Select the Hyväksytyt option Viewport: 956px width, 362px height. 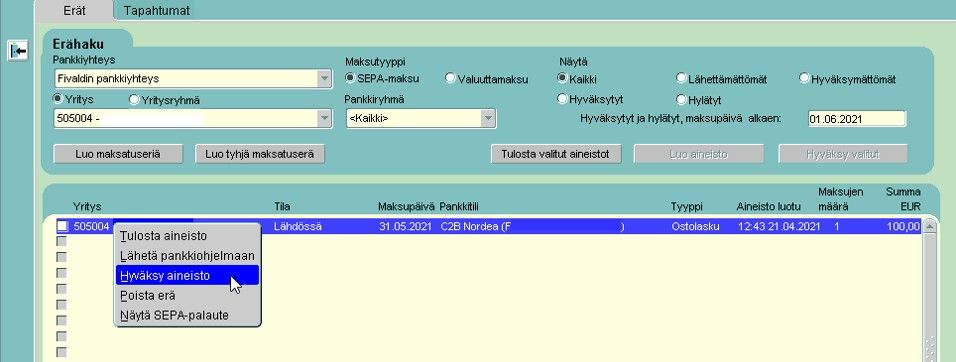562,99
